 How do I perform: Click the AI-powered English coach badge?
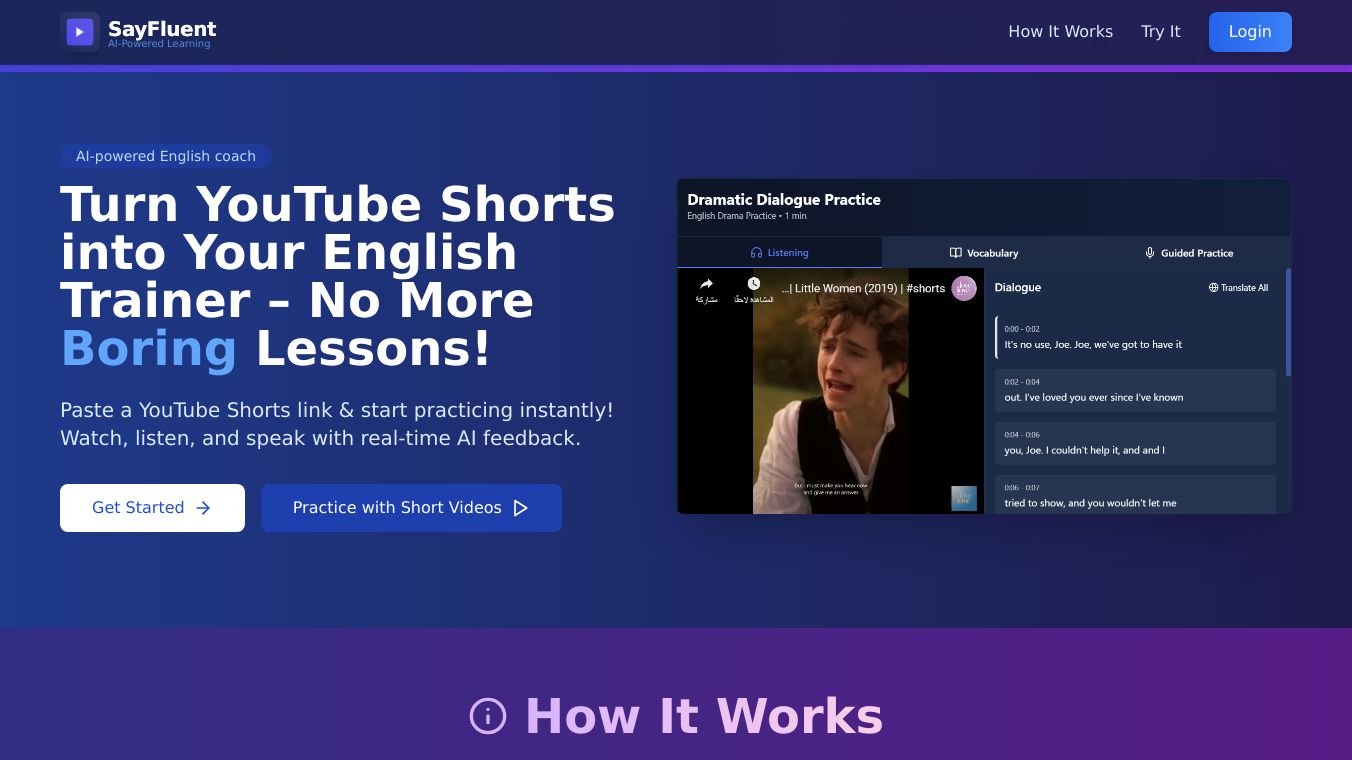[x=166, y=156]
